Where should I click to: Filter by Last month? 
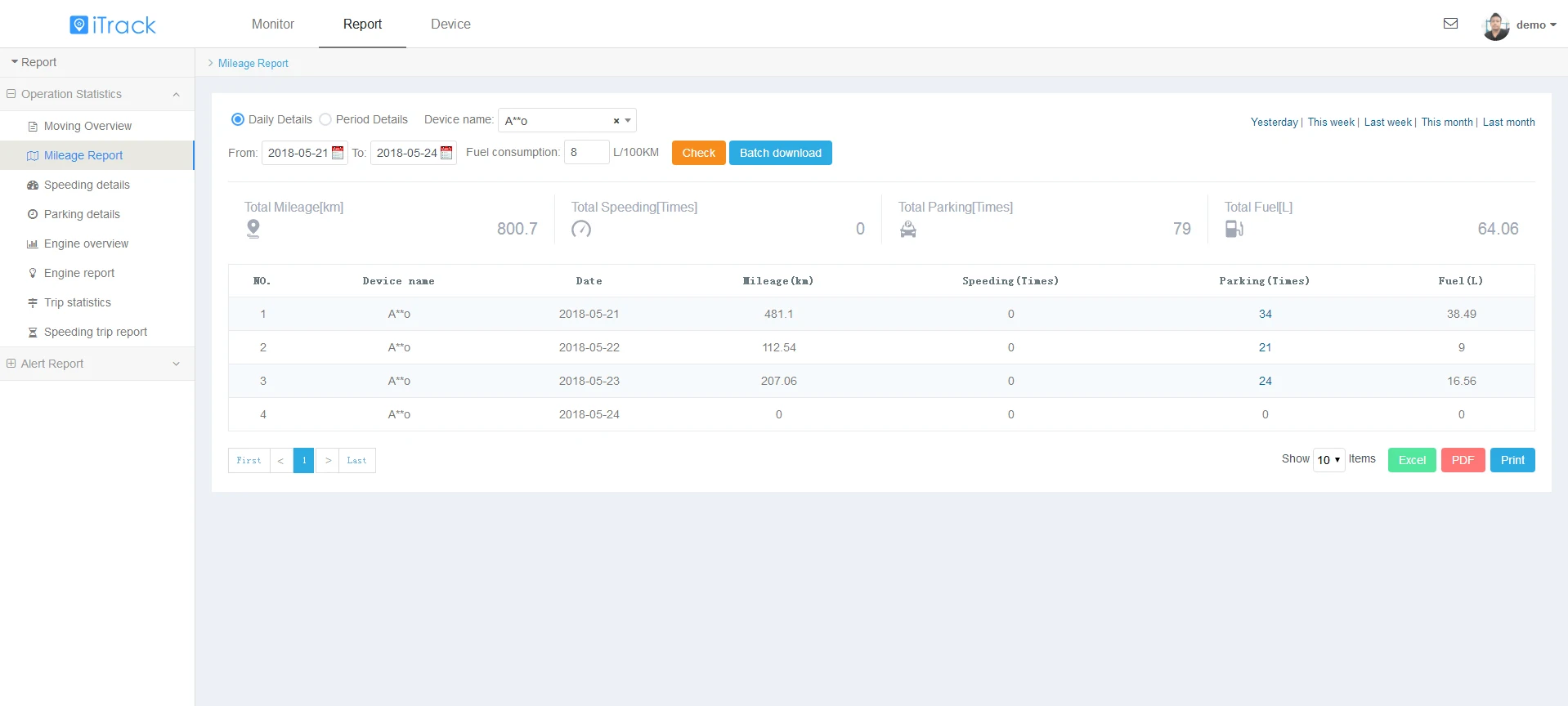click(1508, 122)
